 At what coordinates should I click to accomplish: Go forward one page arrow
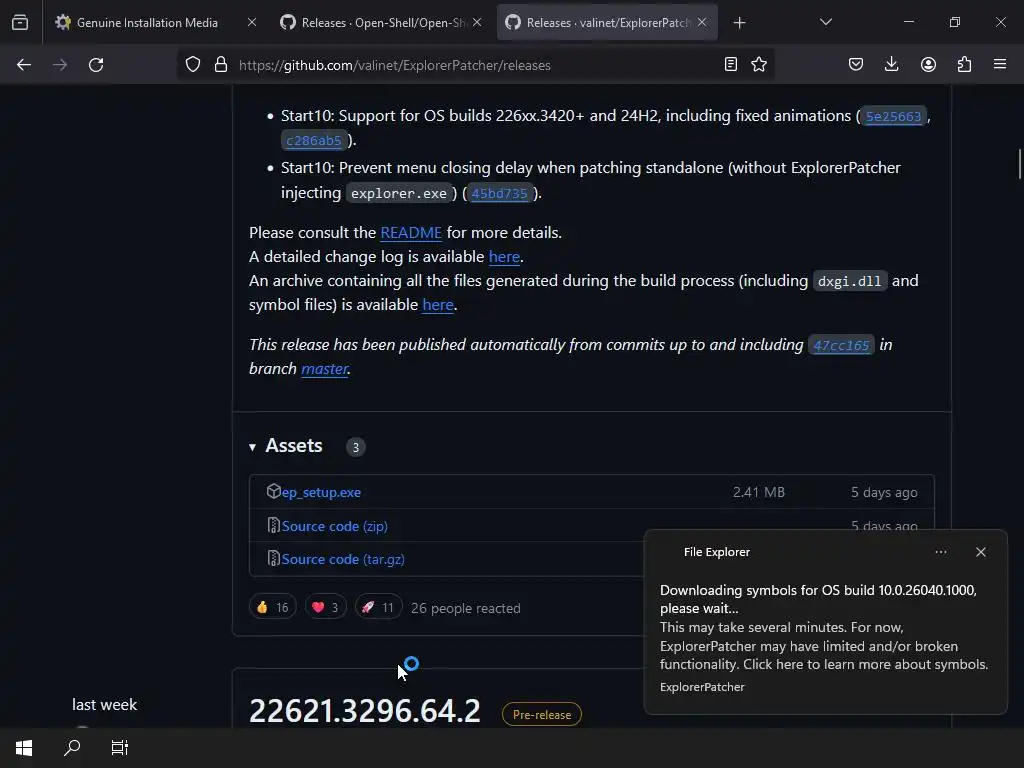coord(60,65)
